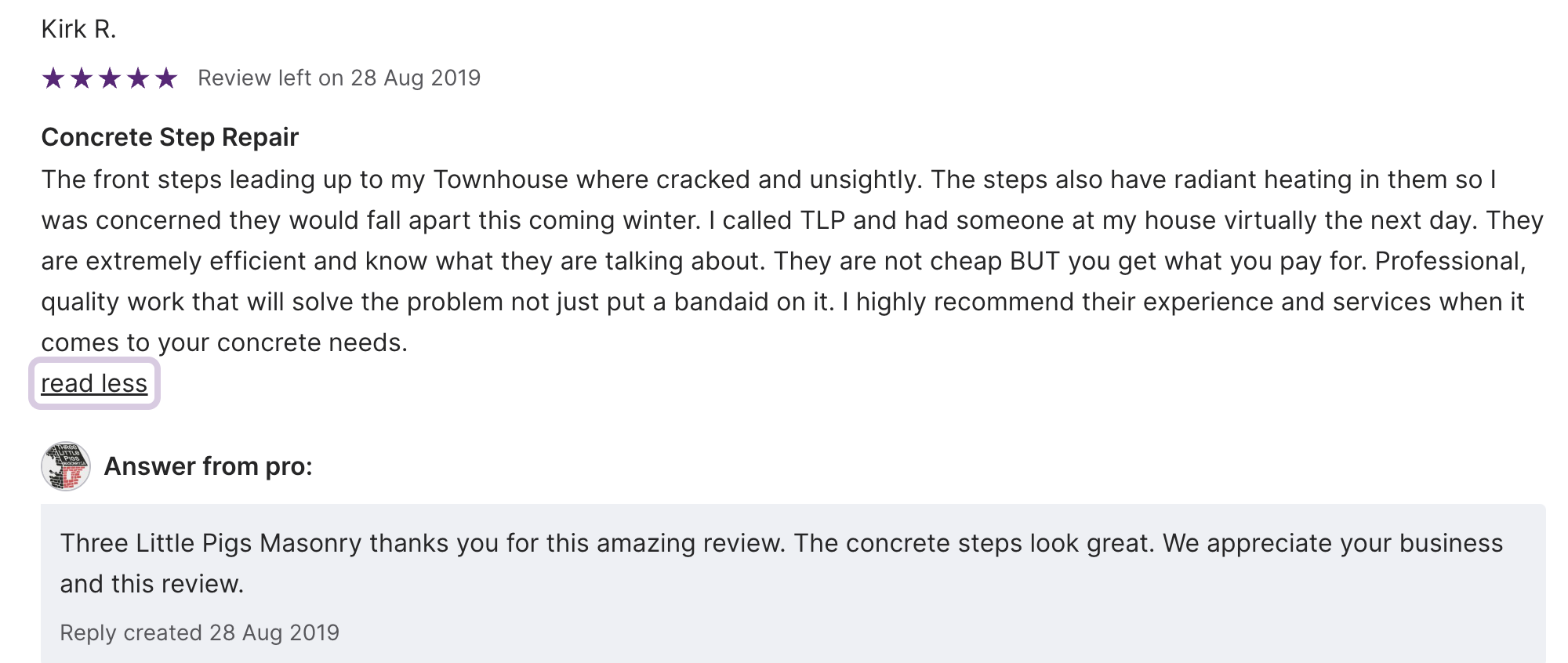Click review line starting "The front steps leading"

[x=768, y=180]
